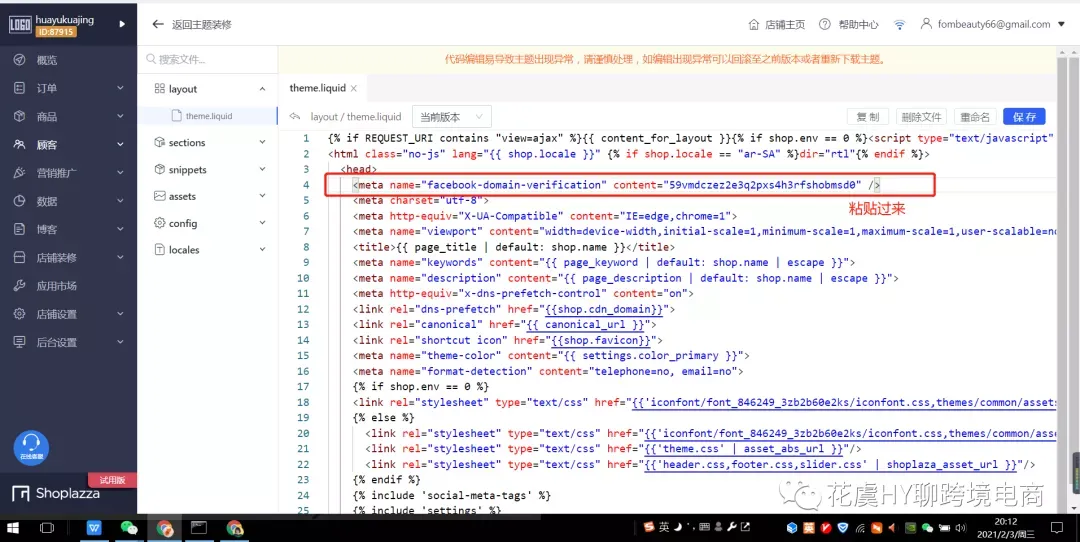Viewport: 1080px width, 542px height.
Task: Open the 帮助中心 help center link
Action: click(x=858, y=24)
